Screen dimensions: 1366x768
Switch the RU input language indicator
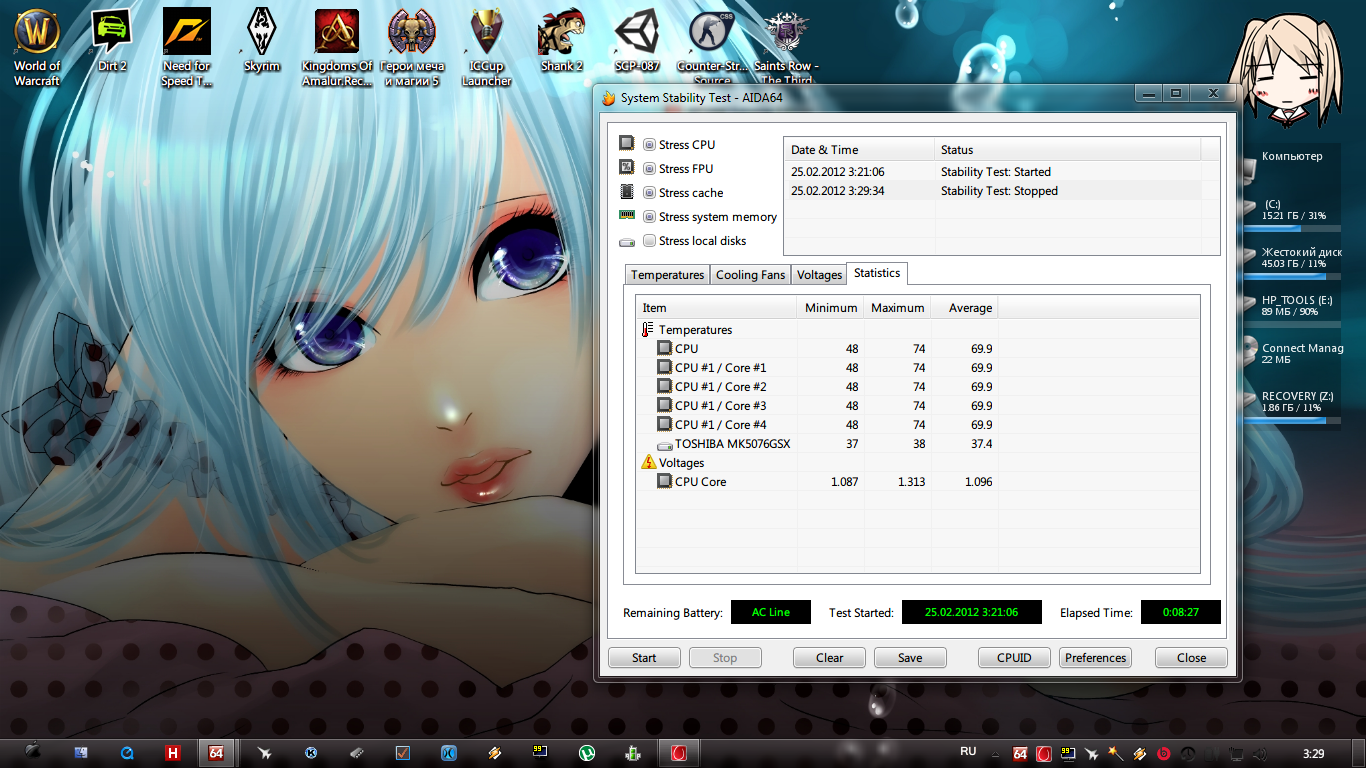point(968,752)
